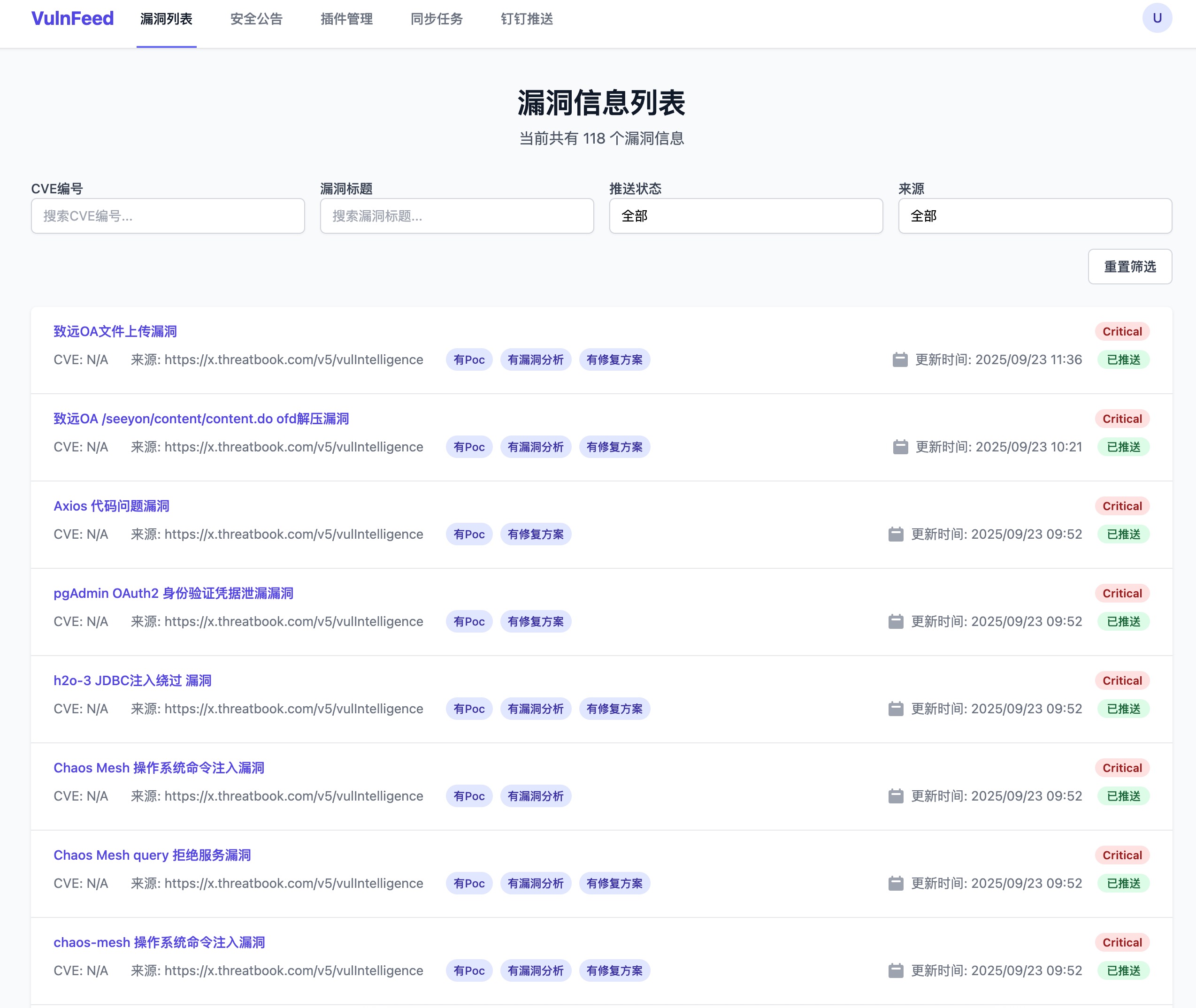Open the 致远OA文件上传漏洞 link
This screenshot has height=1008, width=1196.
pyautogui.click(x=115, y=331)
